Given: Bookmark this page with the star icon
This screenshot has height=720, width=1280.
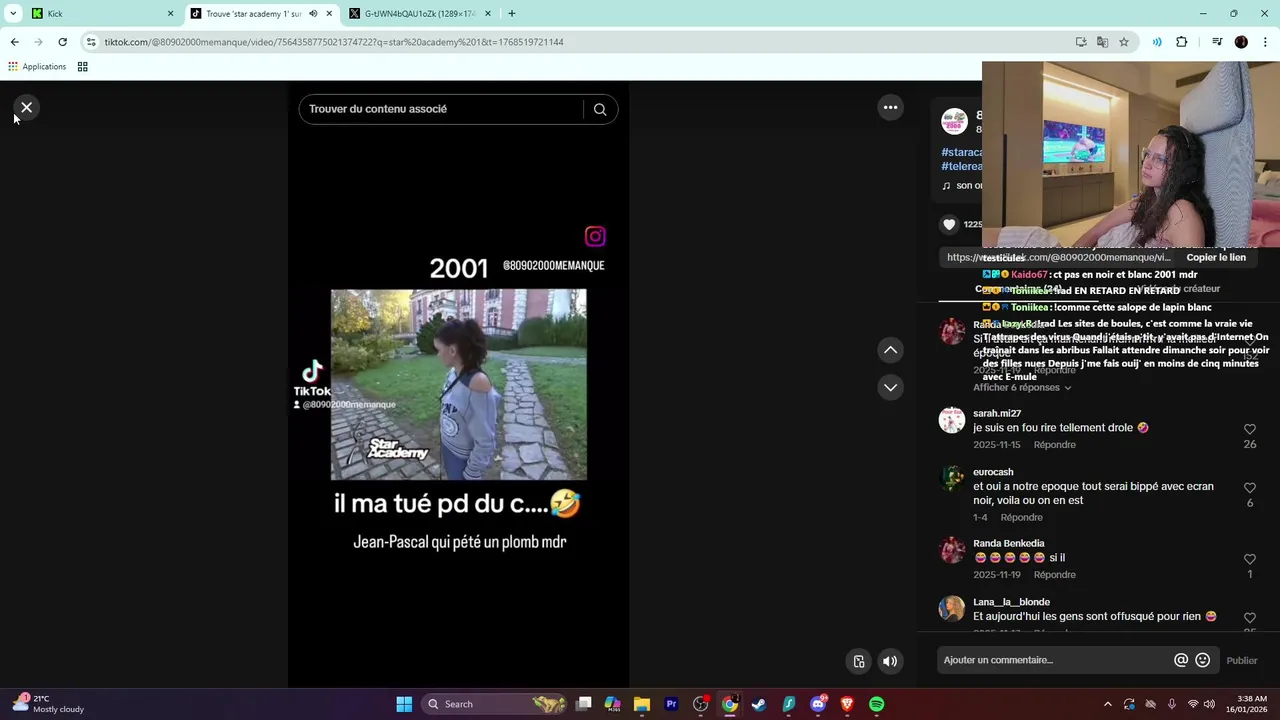Looking at the screenshot, I should click(x=1124, y=42).
